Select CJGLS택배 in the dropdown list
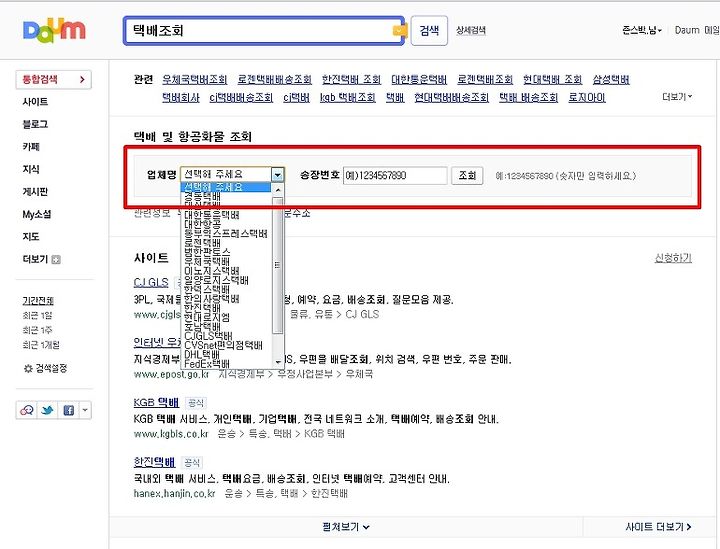 point(208,336)
